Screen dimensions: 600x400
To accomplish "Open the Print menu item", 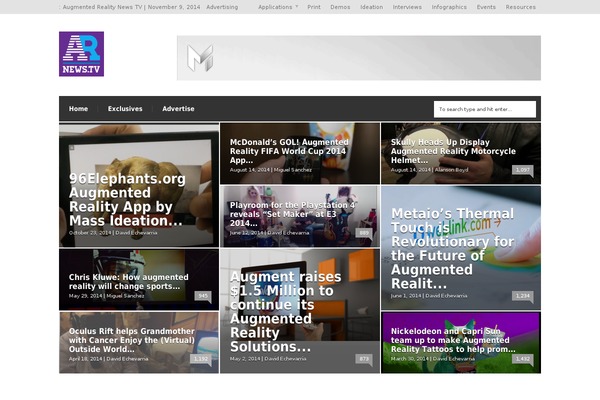I will [x=314, y=7].
